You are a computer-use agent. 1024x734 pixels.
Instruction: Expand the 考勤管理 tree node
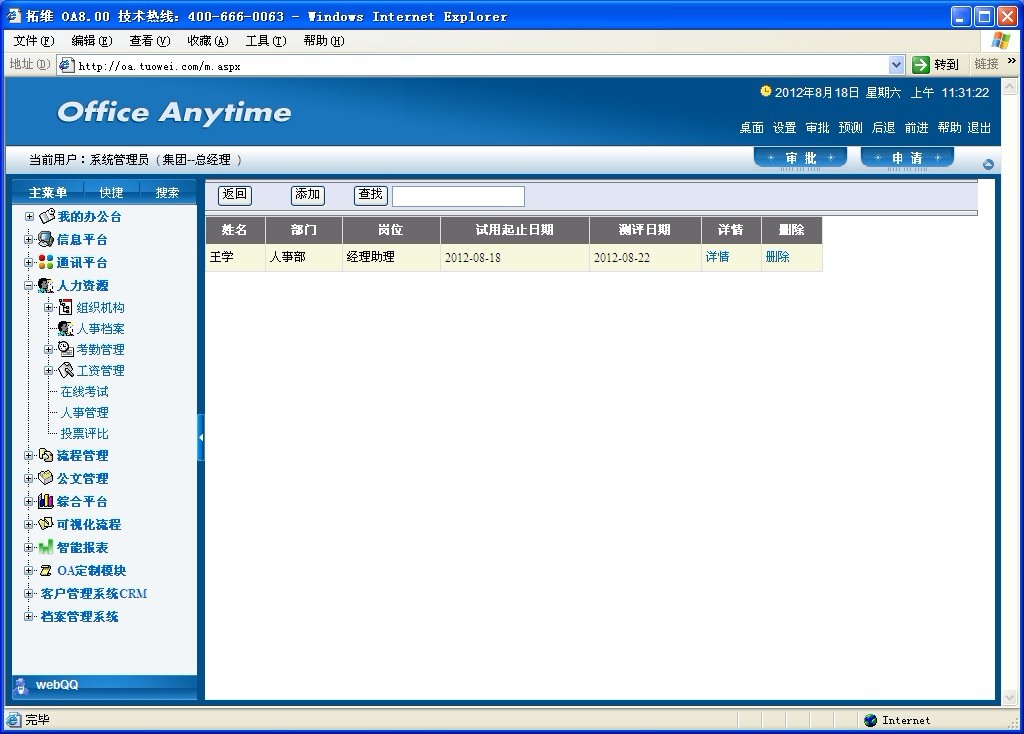click(49, 349)
